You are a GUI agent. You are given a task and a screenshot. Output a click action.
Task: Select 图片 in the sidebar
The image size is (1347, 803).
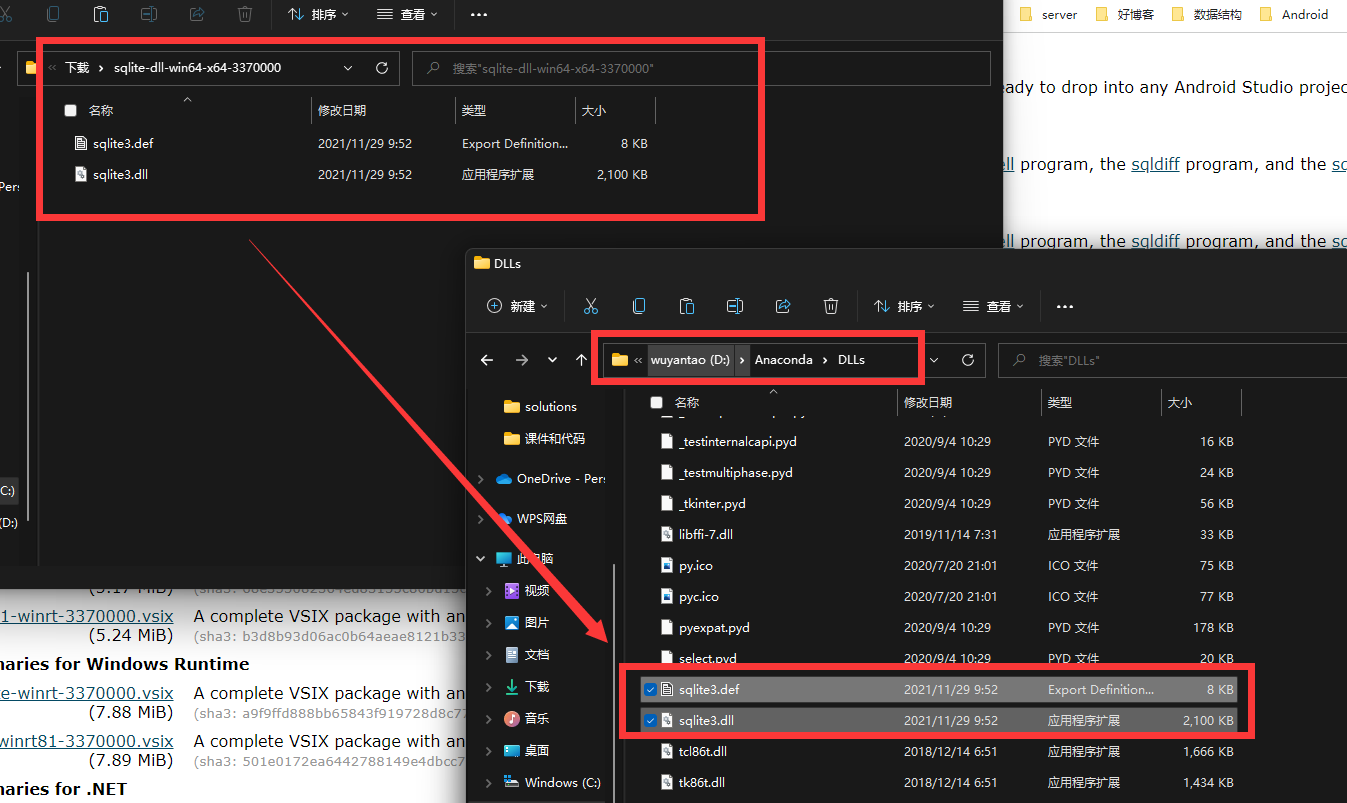pos(527,622)
